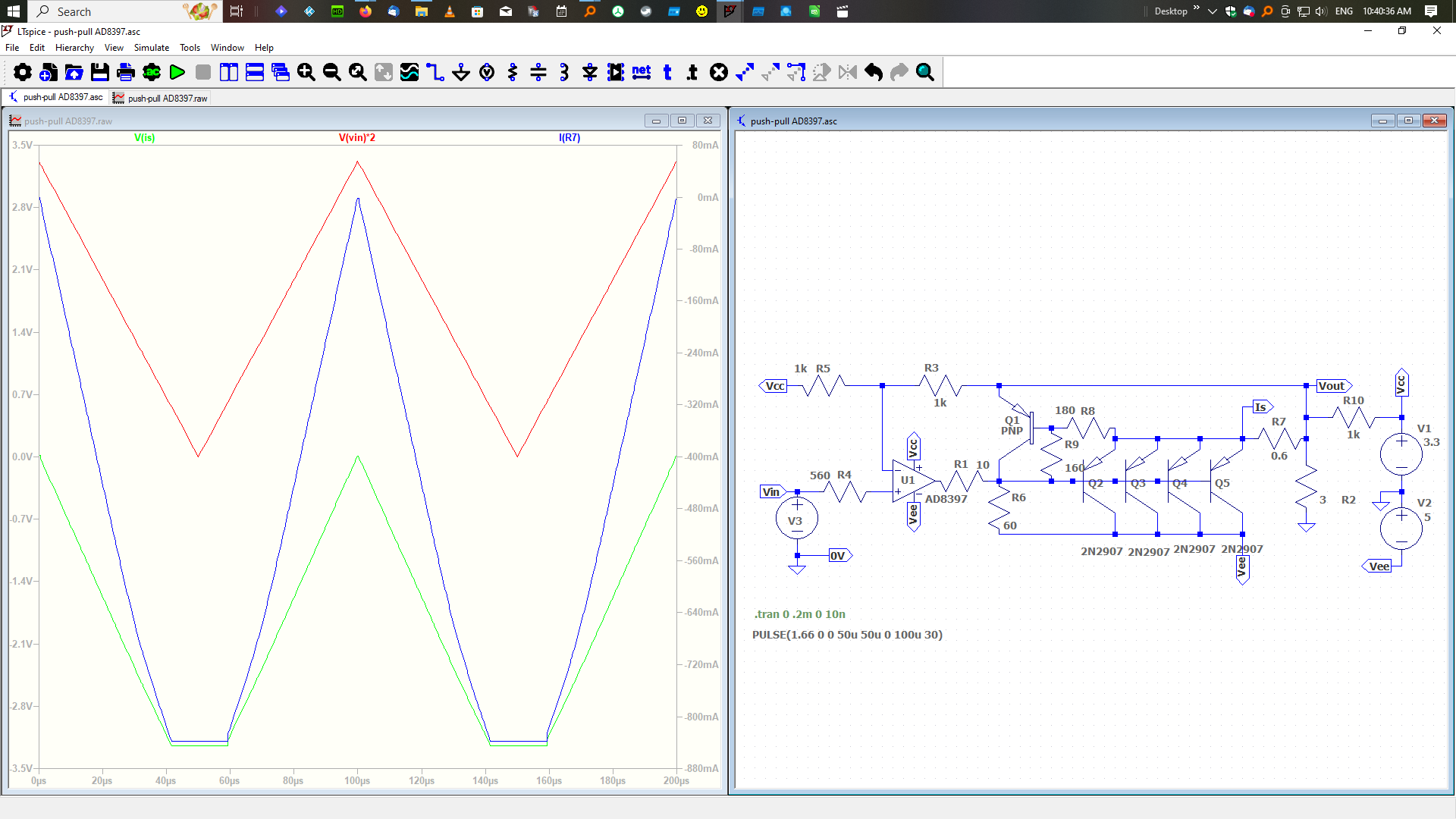Viewport: 1456px width, 819px height.
Task: Click the Open file folder icon
Action: coord(74,72)
